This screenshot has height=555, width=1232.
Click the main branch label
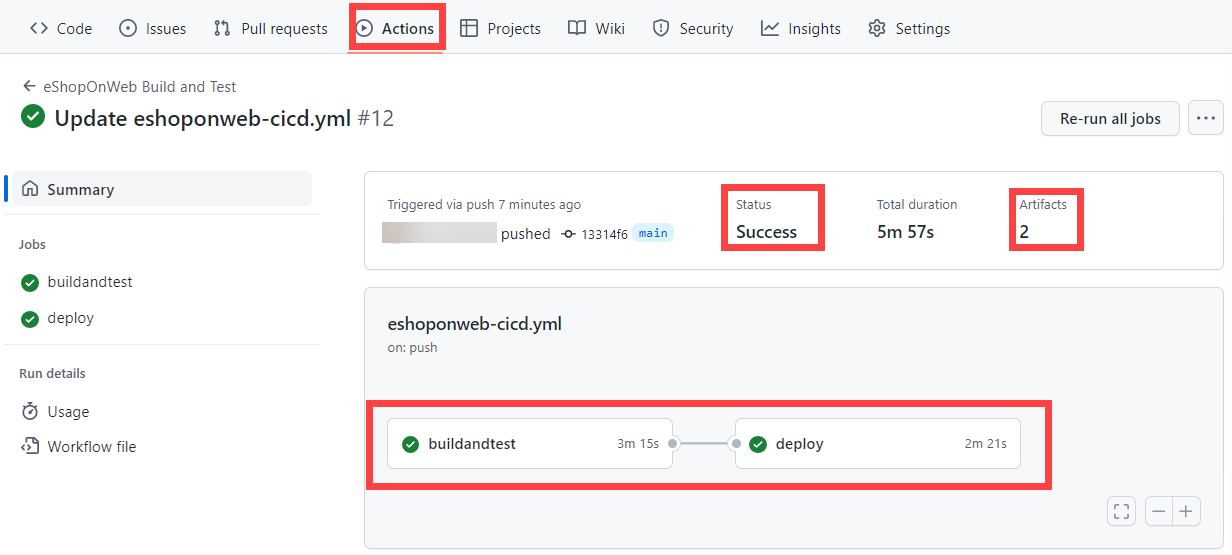[653, 233]
